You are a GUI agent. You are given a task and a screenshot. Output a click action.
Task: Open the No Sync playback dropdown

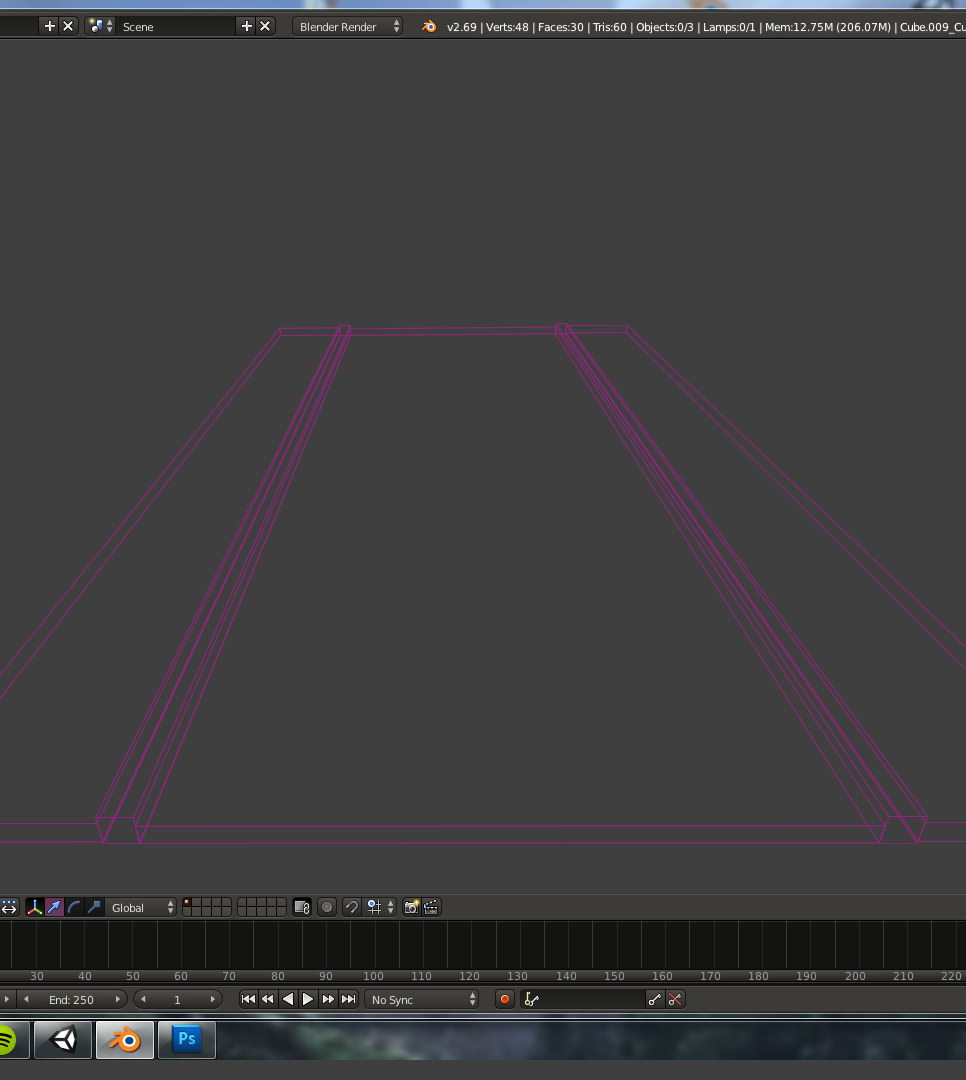422,999
